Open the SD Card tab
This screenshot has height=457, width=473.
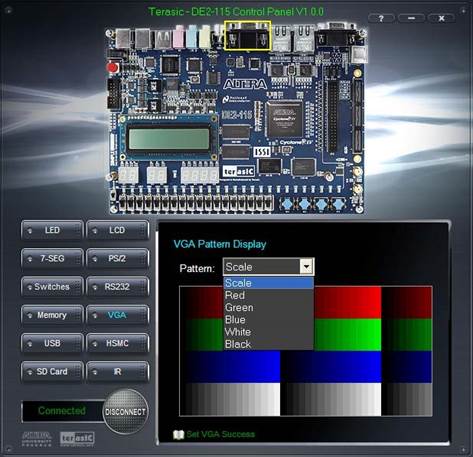(x=52, y=371)
